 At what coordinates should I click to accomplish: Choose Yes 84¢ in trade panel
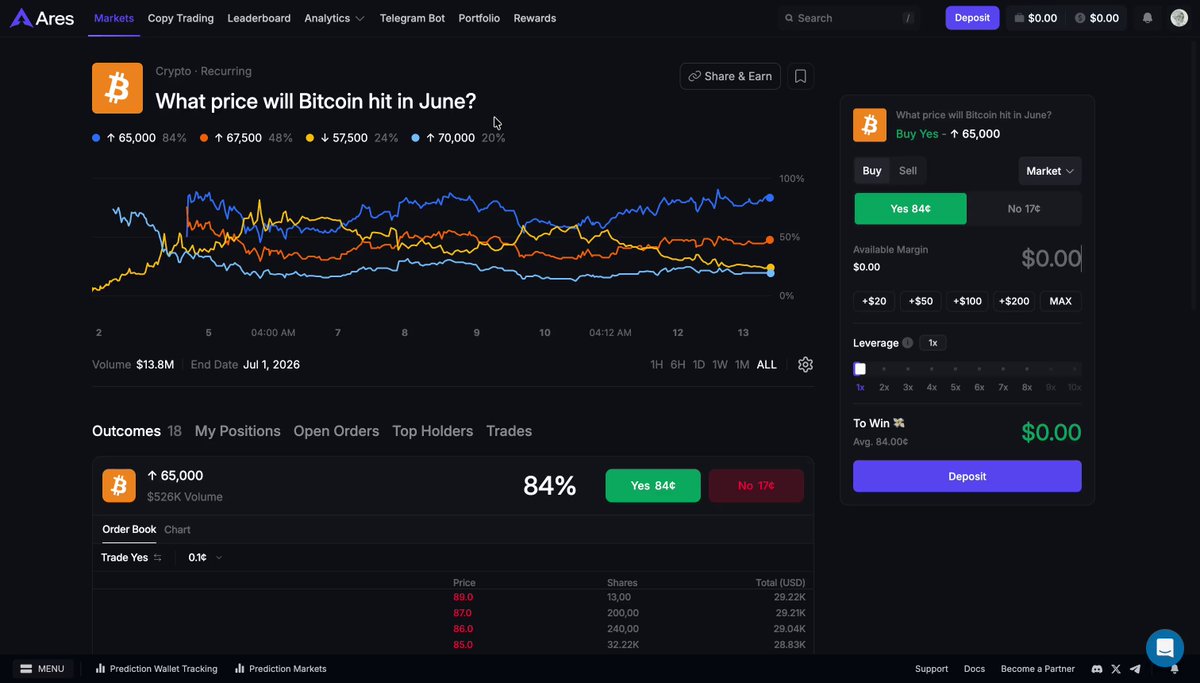click(910, 209)
